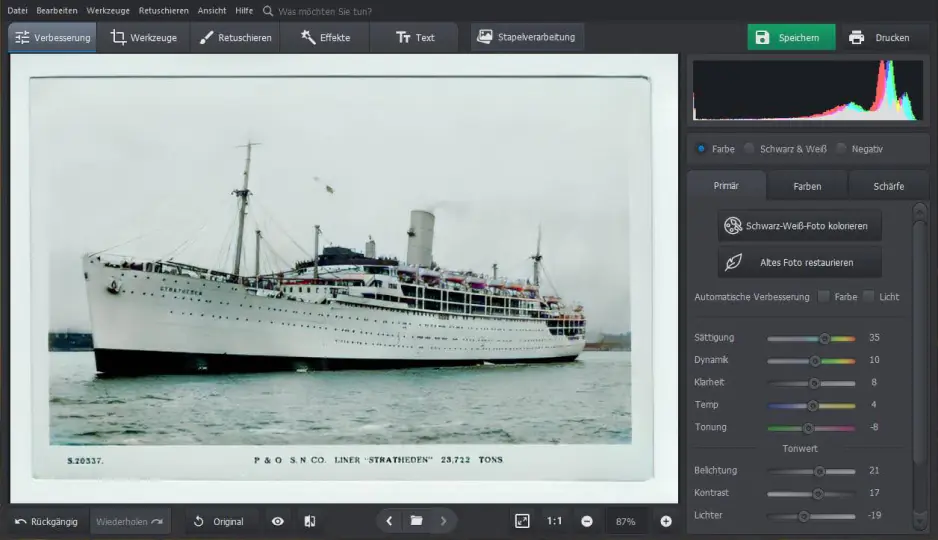Open the folder browse icon

416,521
